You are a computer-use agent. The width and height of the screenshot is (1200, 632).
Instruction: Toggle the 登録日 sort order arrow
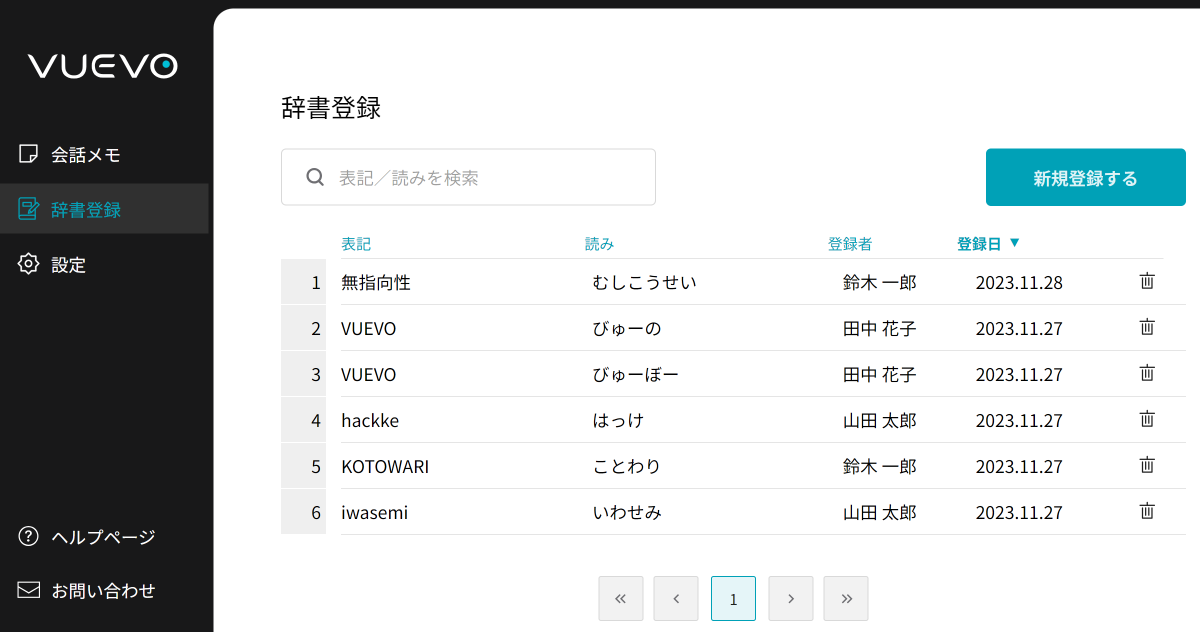(1016, 242)
